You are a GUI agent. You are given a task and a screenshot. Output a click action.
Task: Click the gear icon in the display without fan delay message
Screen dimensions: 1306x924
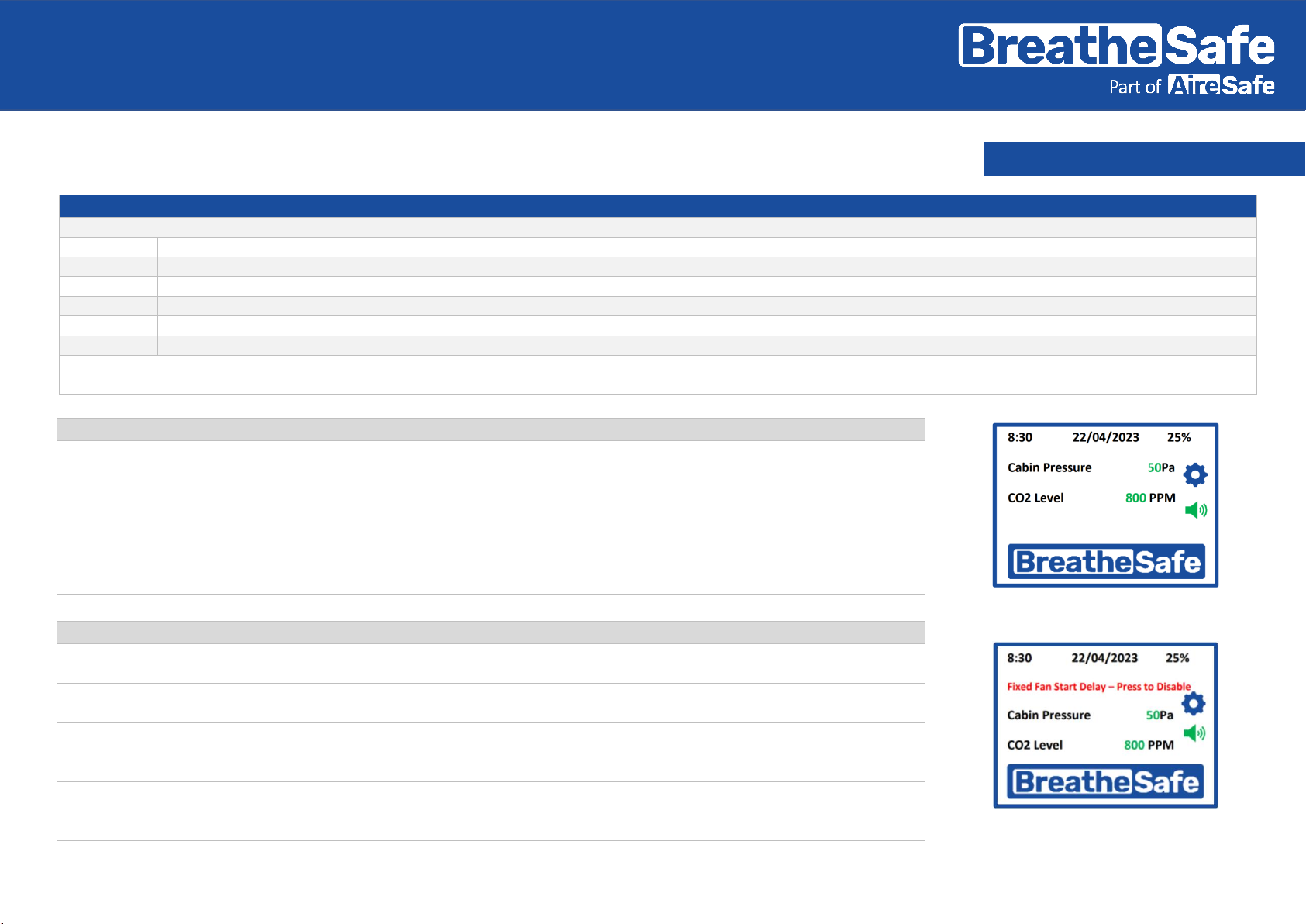coord(1195,474)
